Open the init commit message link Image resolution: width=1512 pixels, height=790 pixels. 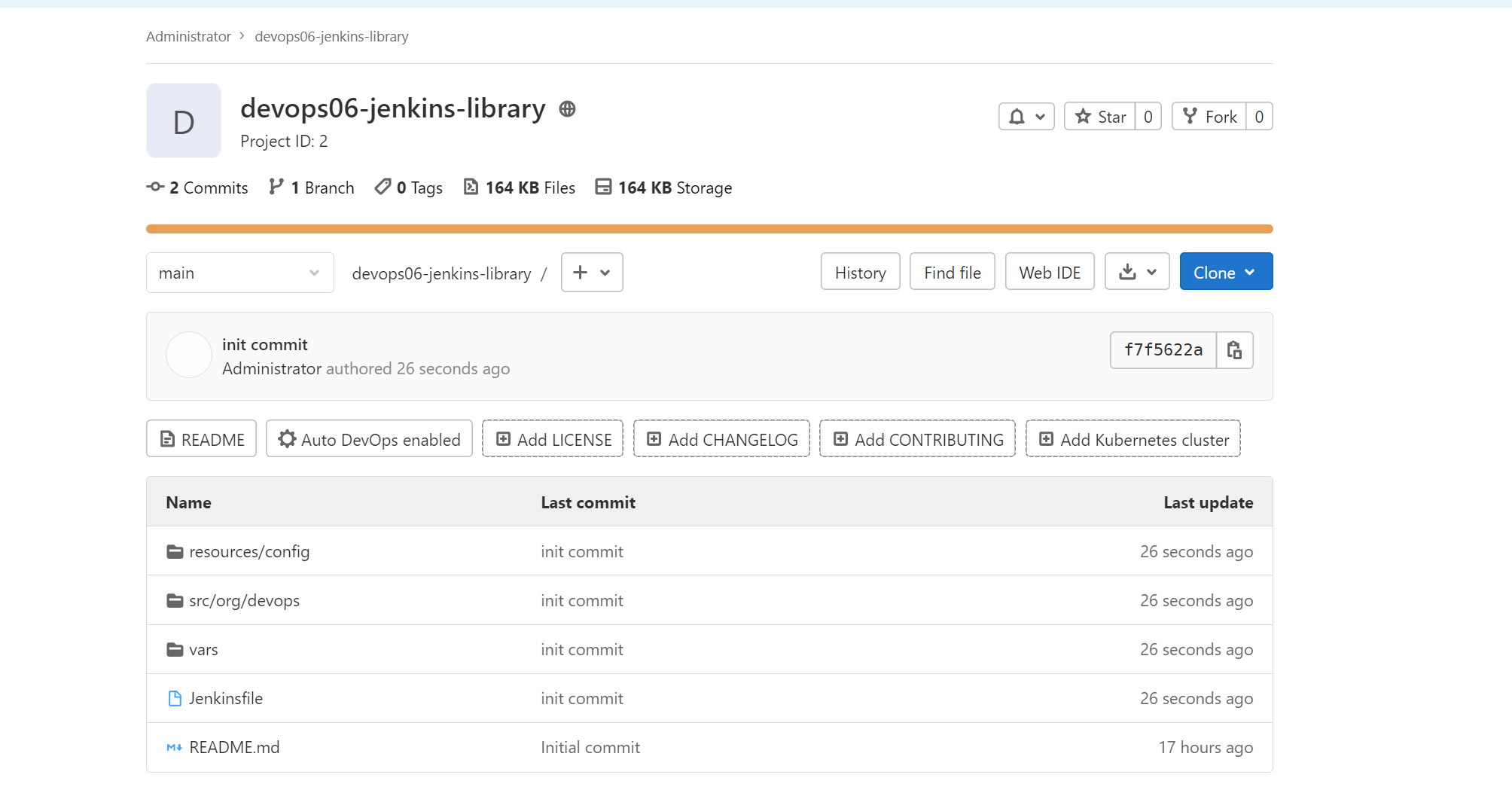pos(265,344)
